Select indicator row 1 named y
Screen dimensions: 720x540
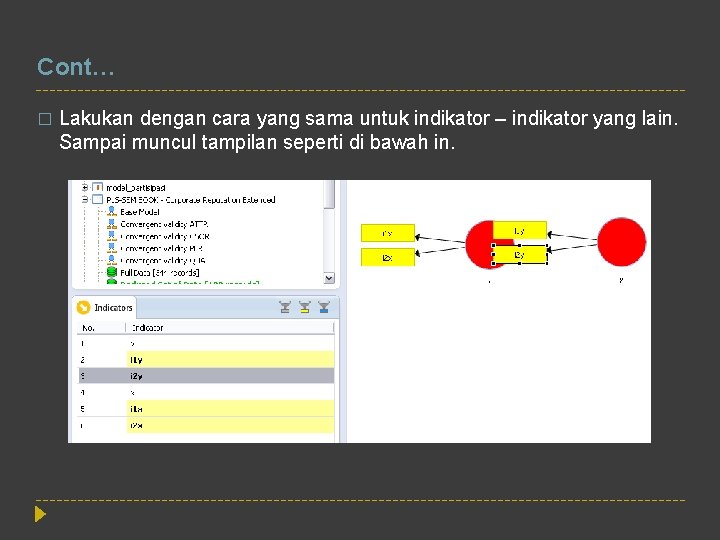click(206, 343)
